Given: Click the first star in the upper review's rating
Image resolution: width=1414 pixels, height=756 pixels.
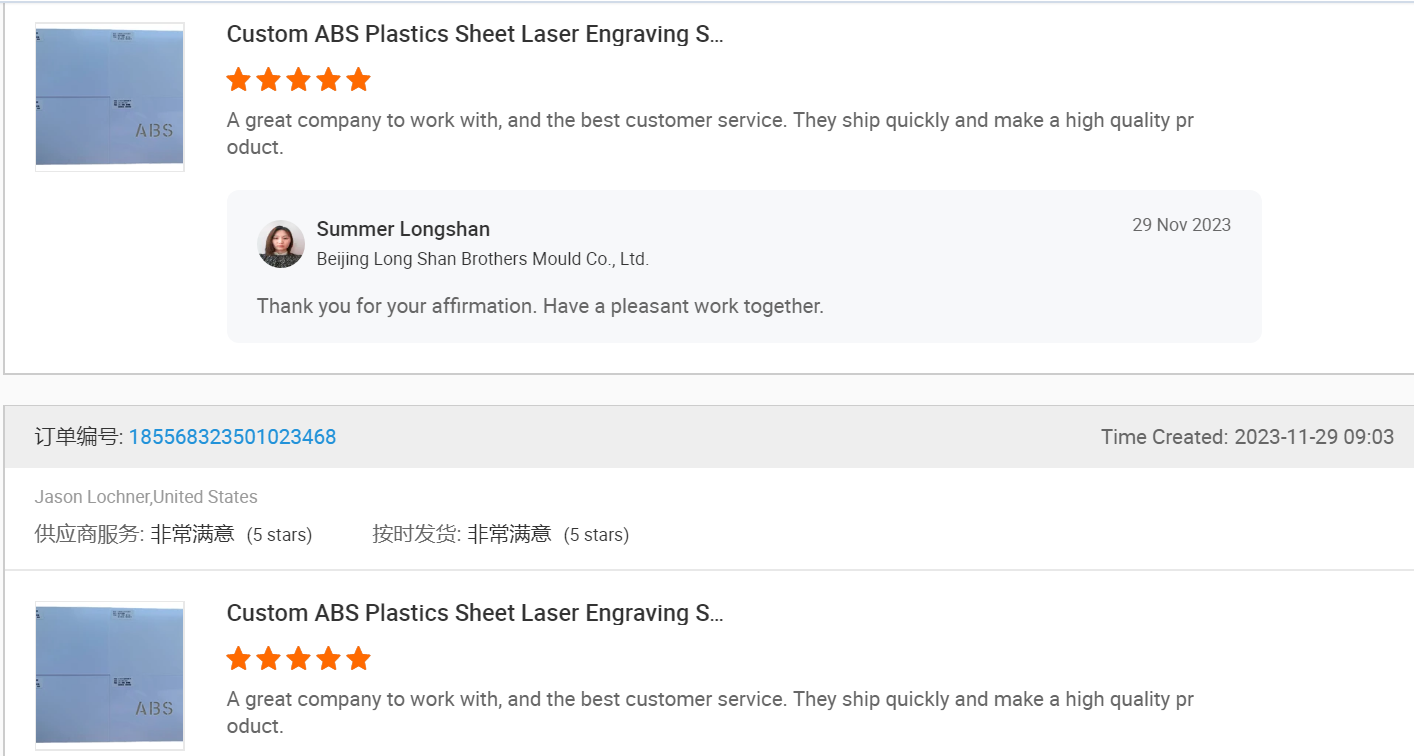Looking at the screenshot, I should (x=238, y=80).
